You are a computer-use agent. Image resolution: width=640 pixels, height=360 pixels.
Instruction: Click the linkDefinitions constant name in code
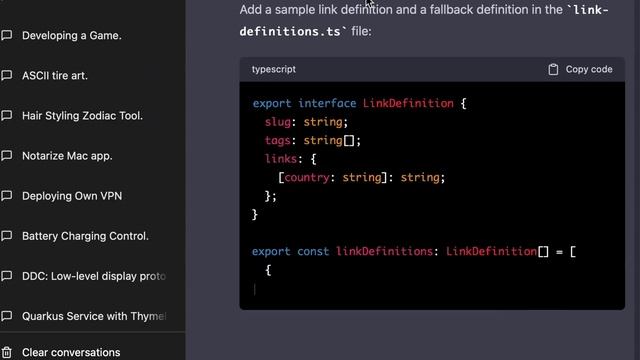coord(384,251)
